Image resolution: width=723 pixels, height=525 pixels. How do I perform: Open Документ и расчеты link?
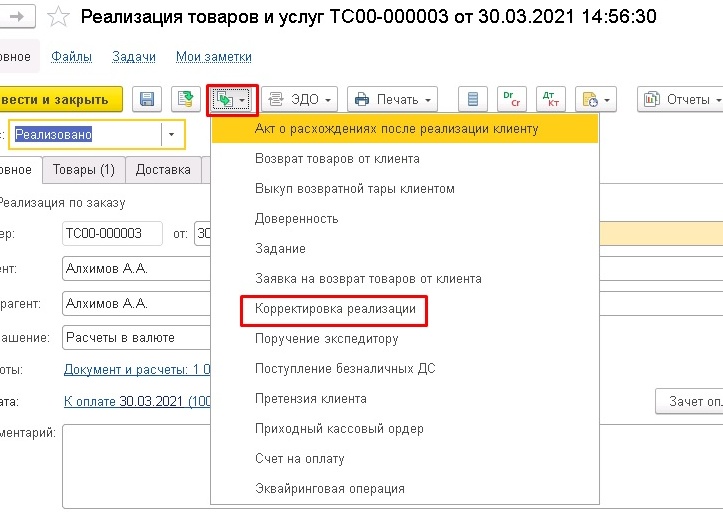tap(137, 370)
